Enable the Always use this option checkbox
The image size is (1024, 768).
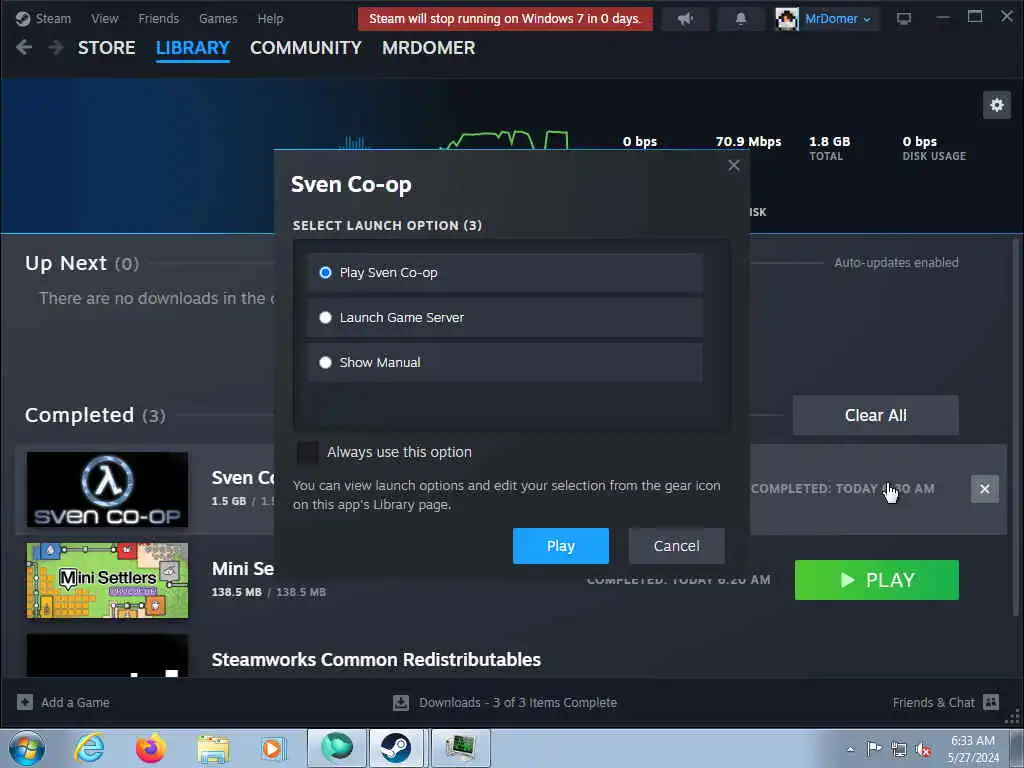(x=308, y=452)
